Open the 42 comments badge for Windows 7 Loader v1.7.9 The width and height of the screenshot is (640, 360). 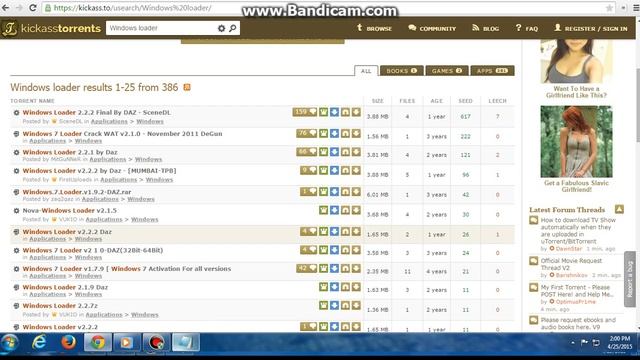(307, 269)
